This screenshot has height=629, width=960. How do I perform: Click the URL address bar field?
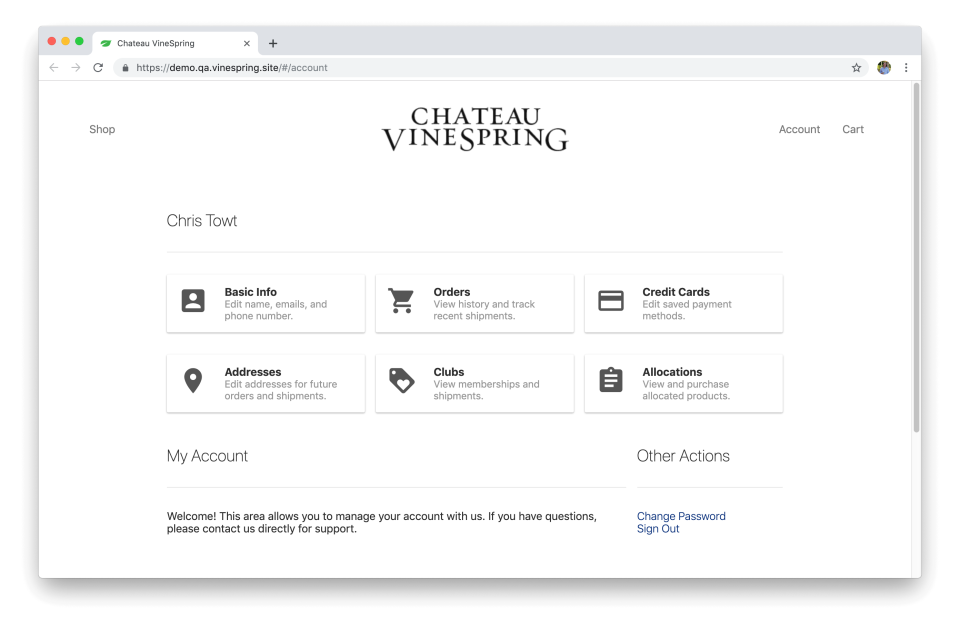(x=490, y=68)
